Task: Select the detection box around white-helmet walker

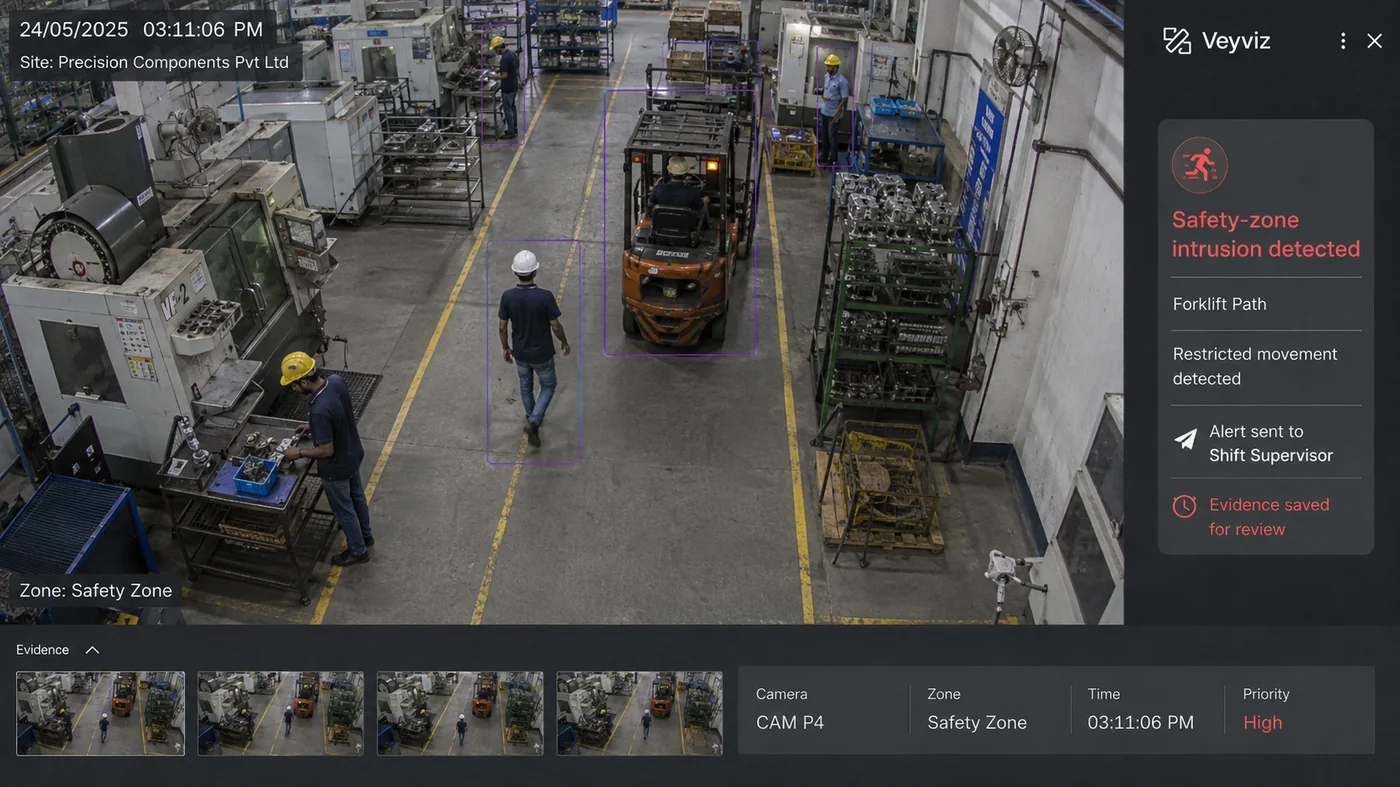Action: pyautogui.click(x=534, y=352)
